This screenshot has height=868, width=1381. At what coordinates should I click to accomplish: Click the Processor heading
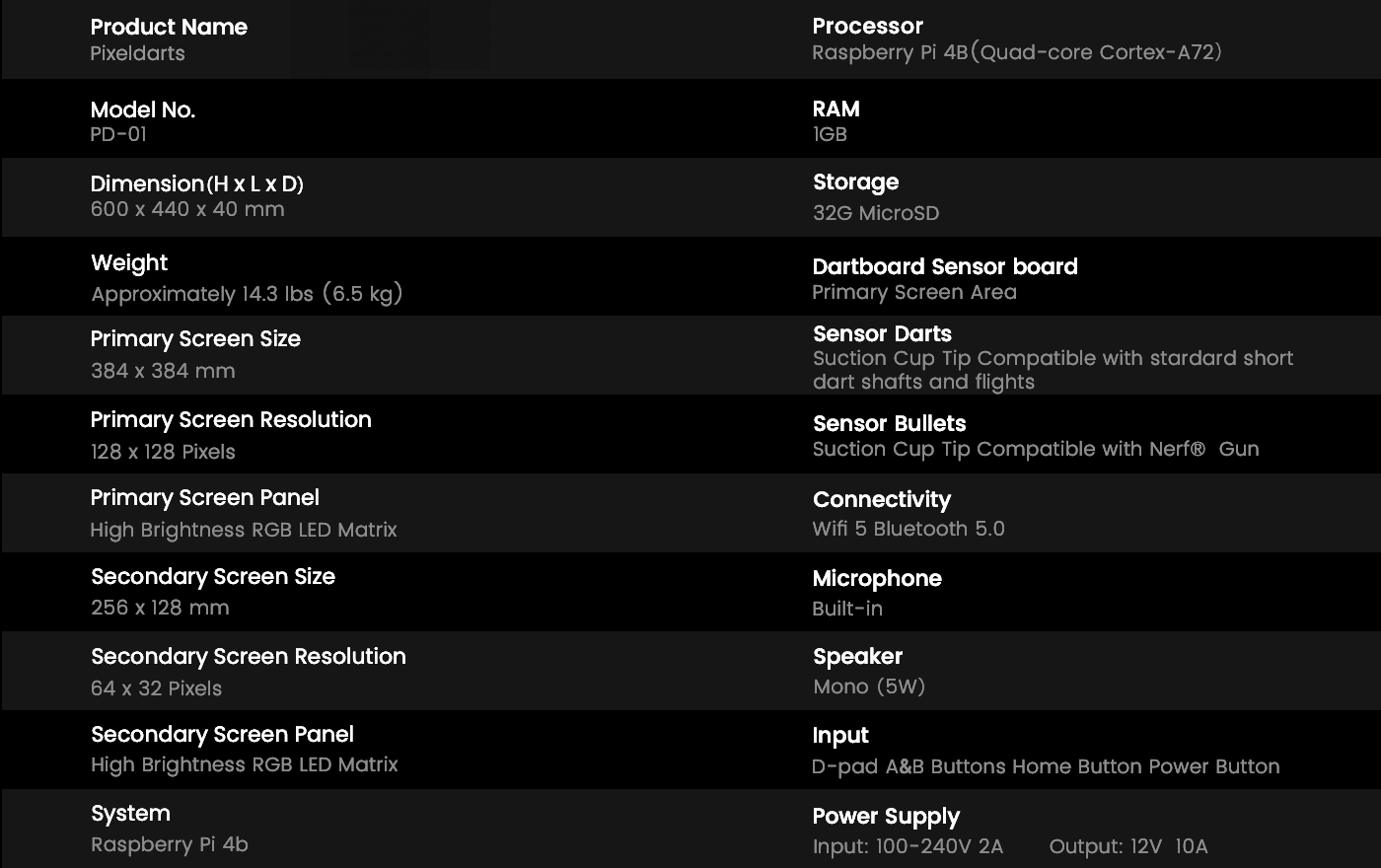point(868,26)
